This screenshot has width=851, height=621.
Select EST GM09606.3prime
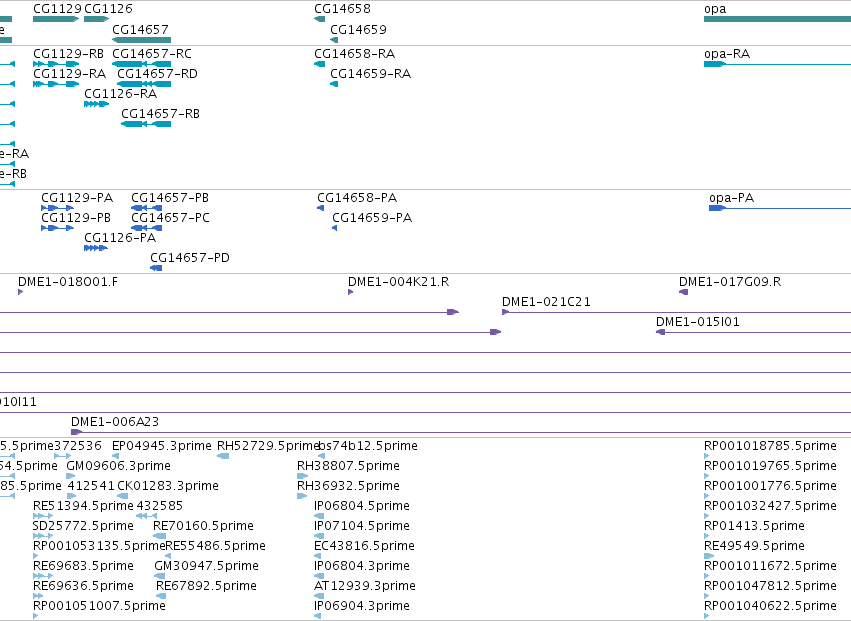pyautogui.click(x=118, y=466)
